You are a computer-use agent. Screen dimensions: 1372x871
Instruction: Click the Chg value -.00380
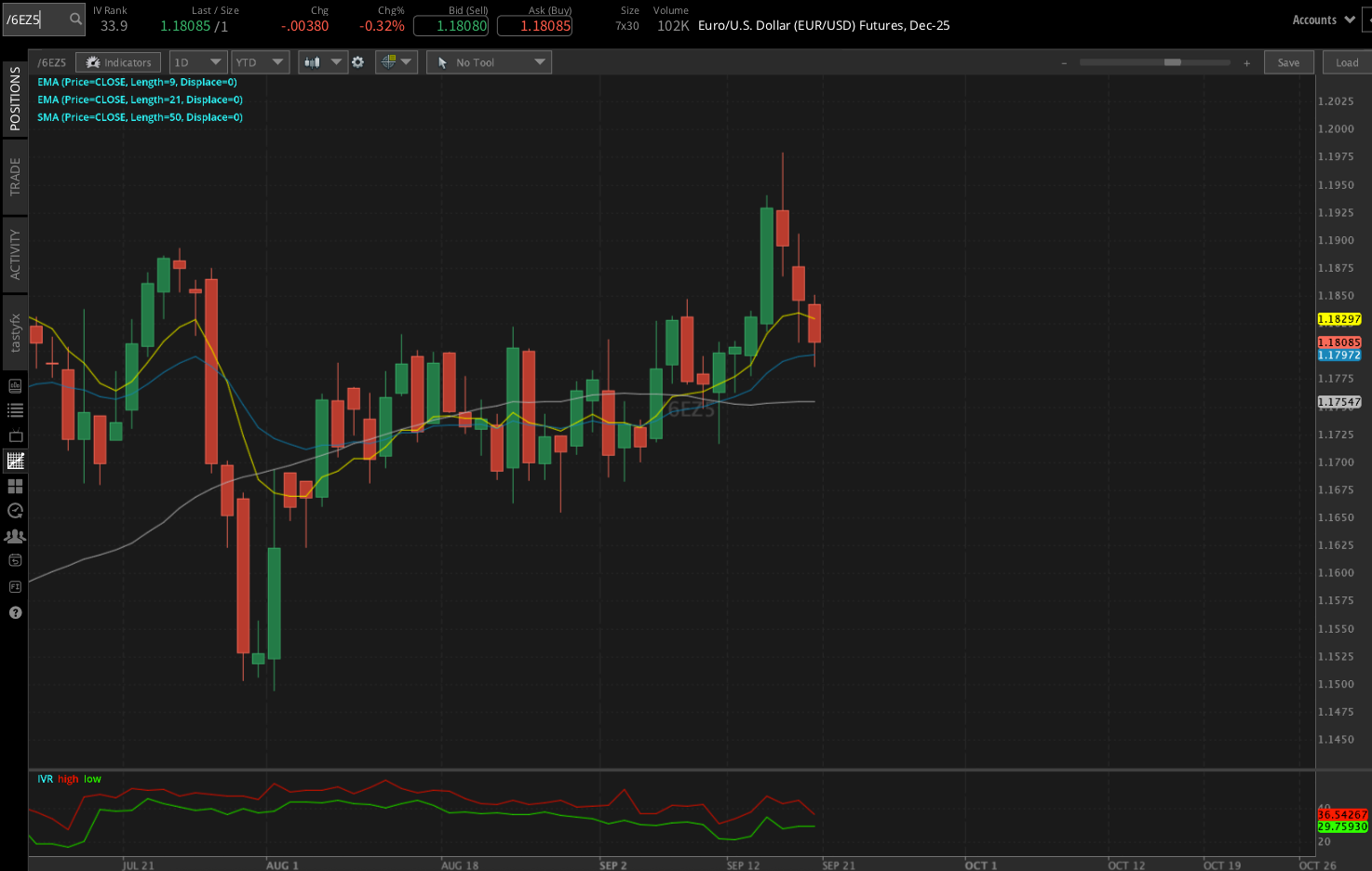coord(305,26)
